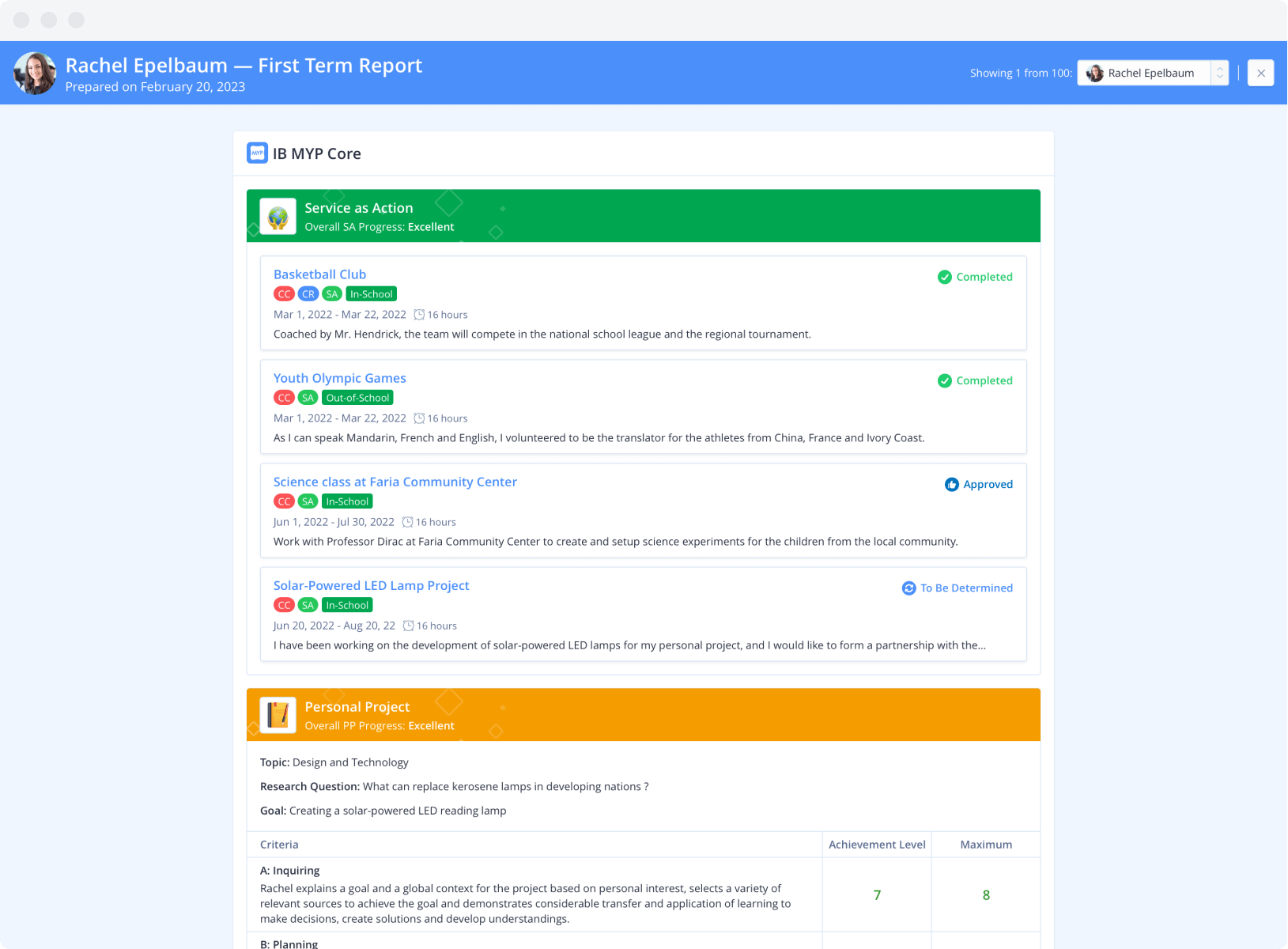Click the IB MYP Core logo icon
This screenshot has width=1288, height=949.
point(257,153)
